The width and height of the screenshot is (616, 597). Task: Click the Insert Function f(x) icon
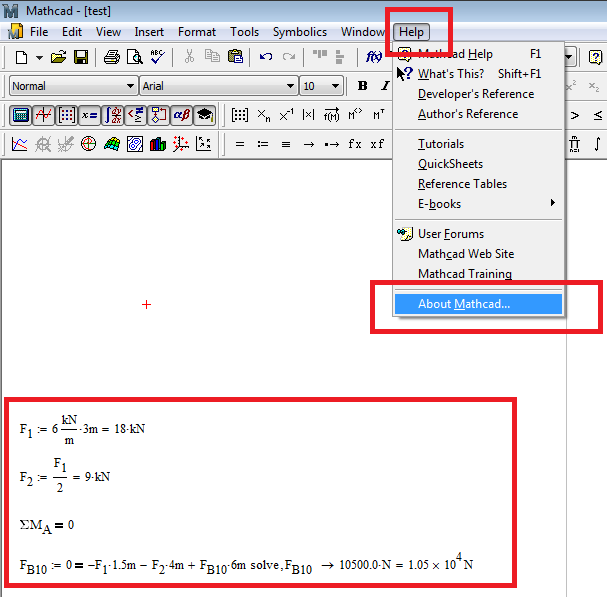pos(374,57)
